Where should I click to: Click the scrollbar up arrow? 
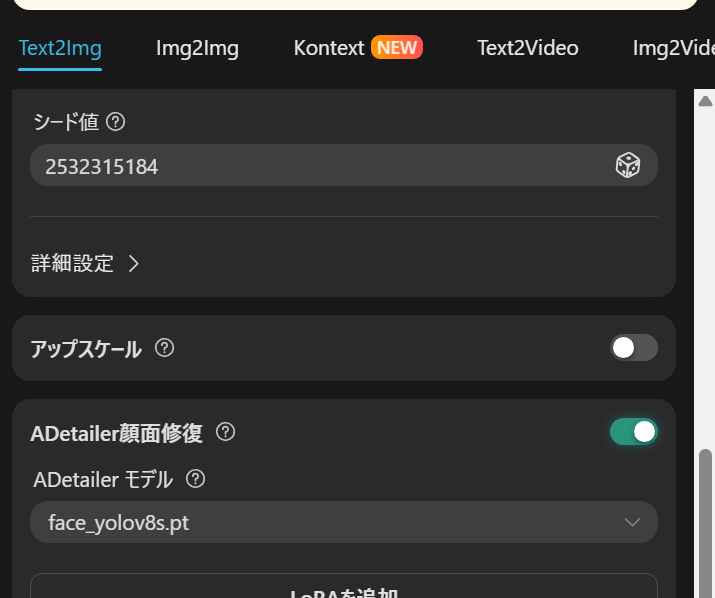[x=705, y=101]
